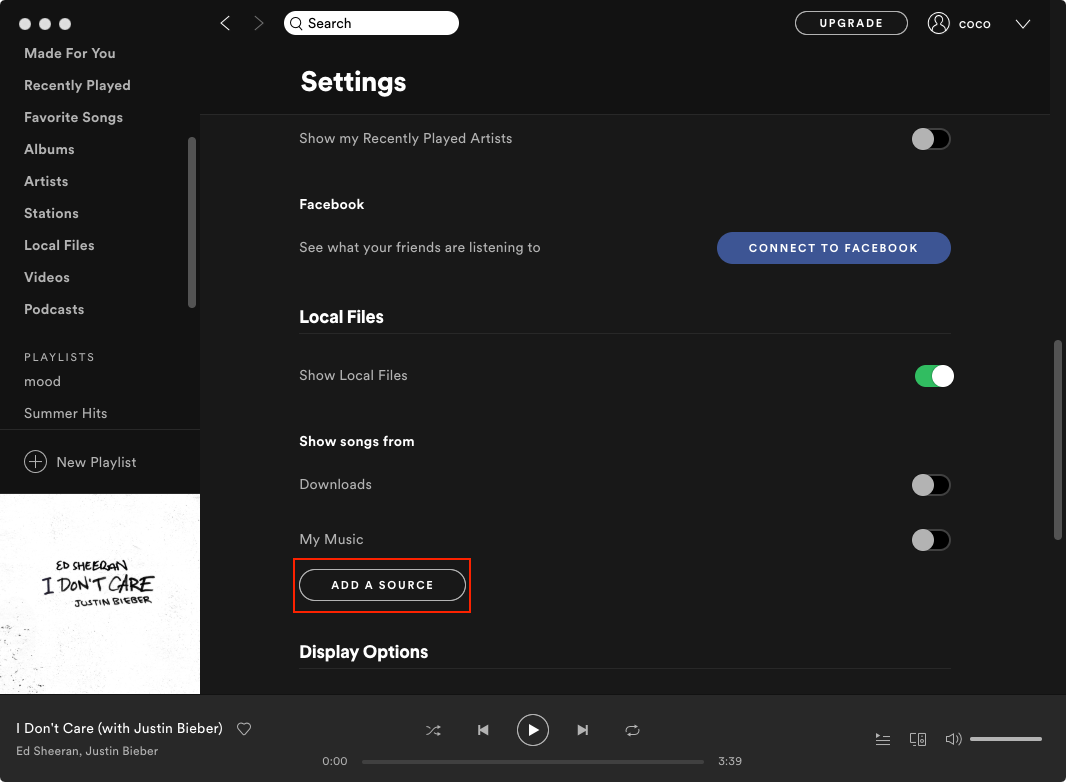Open Made For You in sidebar
The image size is (1066, 782).
click(69, 53)
